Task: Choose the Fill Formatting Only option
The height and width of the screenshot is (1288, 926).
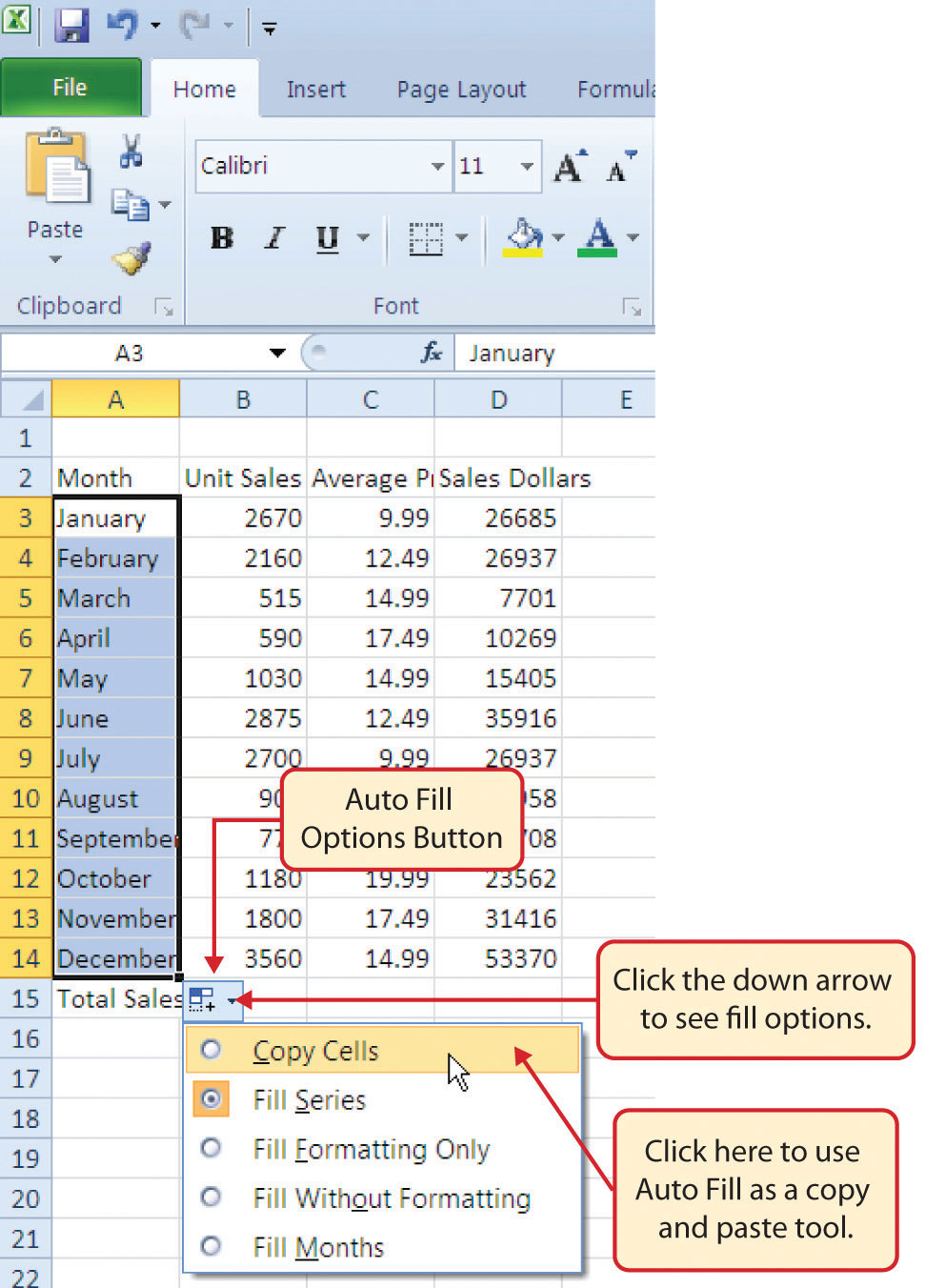Action: pos(211,1149)
